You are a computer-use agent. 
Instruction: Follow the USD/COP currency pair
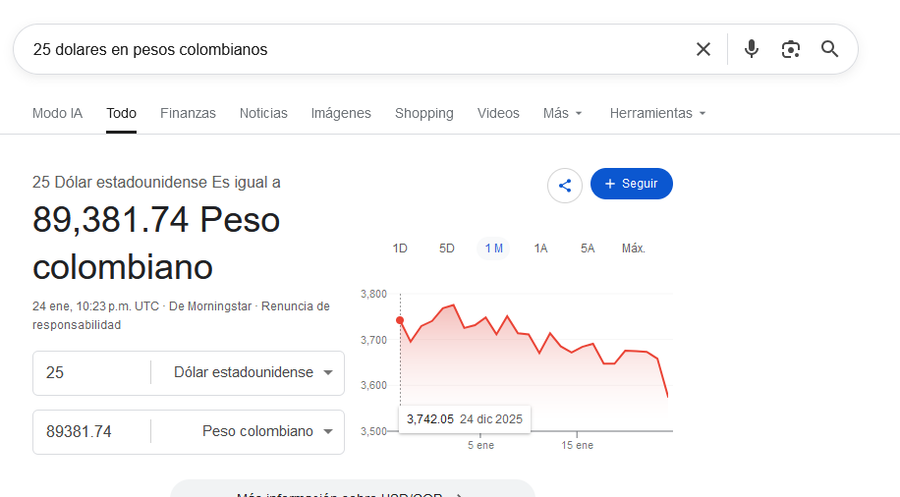(631, 184)
